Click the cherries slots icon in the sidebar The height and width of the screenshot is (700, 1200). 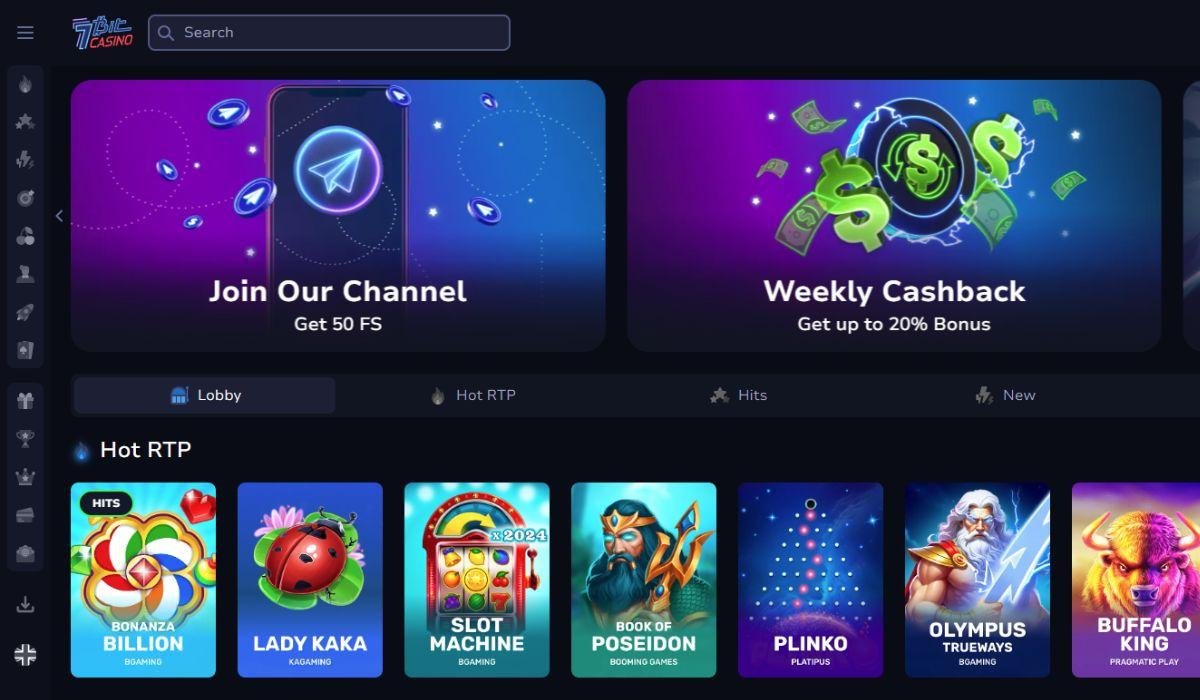point(25,236)
